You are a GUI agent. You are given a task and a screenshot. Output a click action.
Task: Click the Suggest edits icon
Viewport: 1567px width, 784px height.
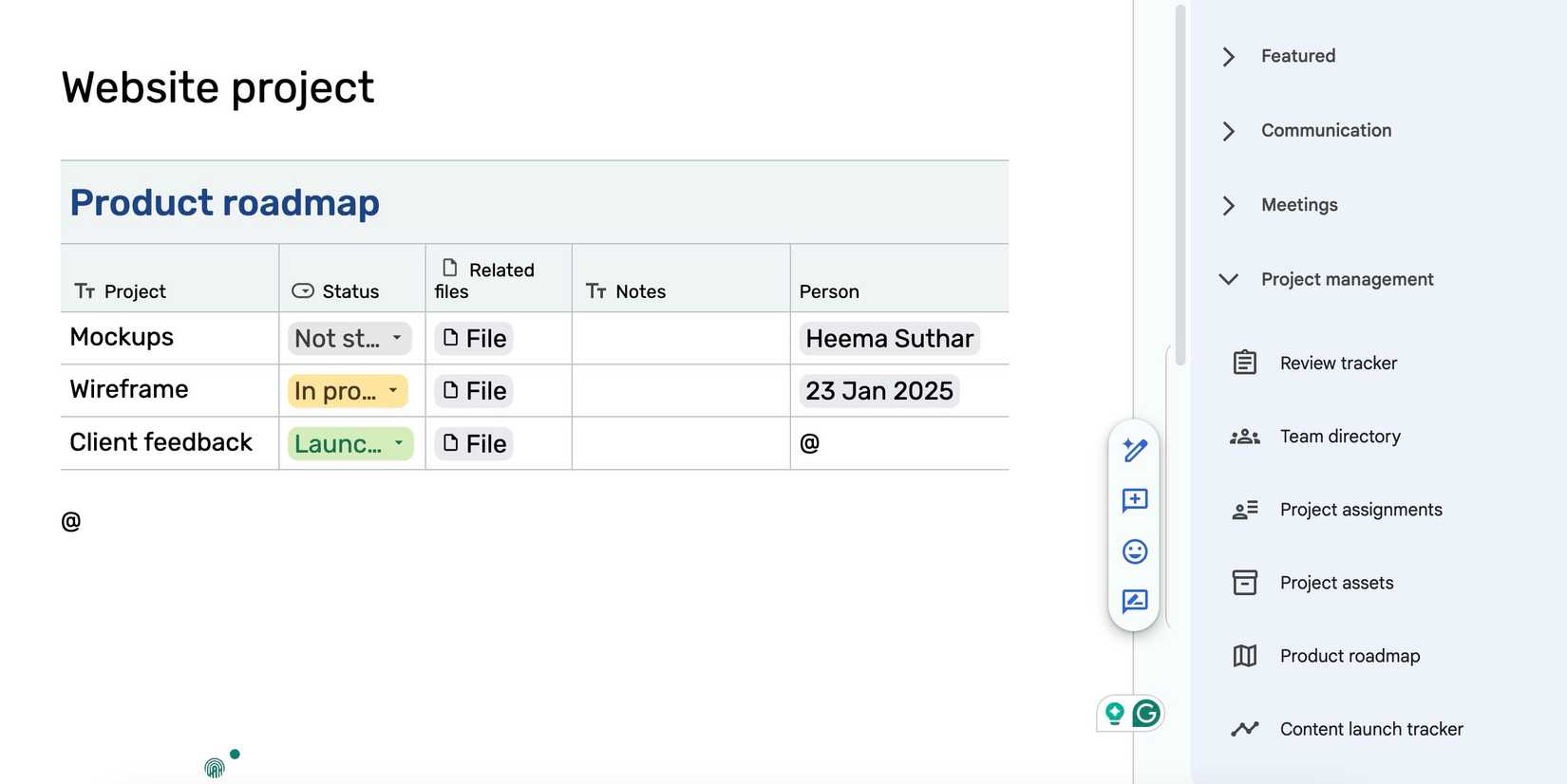(1134, 602)
